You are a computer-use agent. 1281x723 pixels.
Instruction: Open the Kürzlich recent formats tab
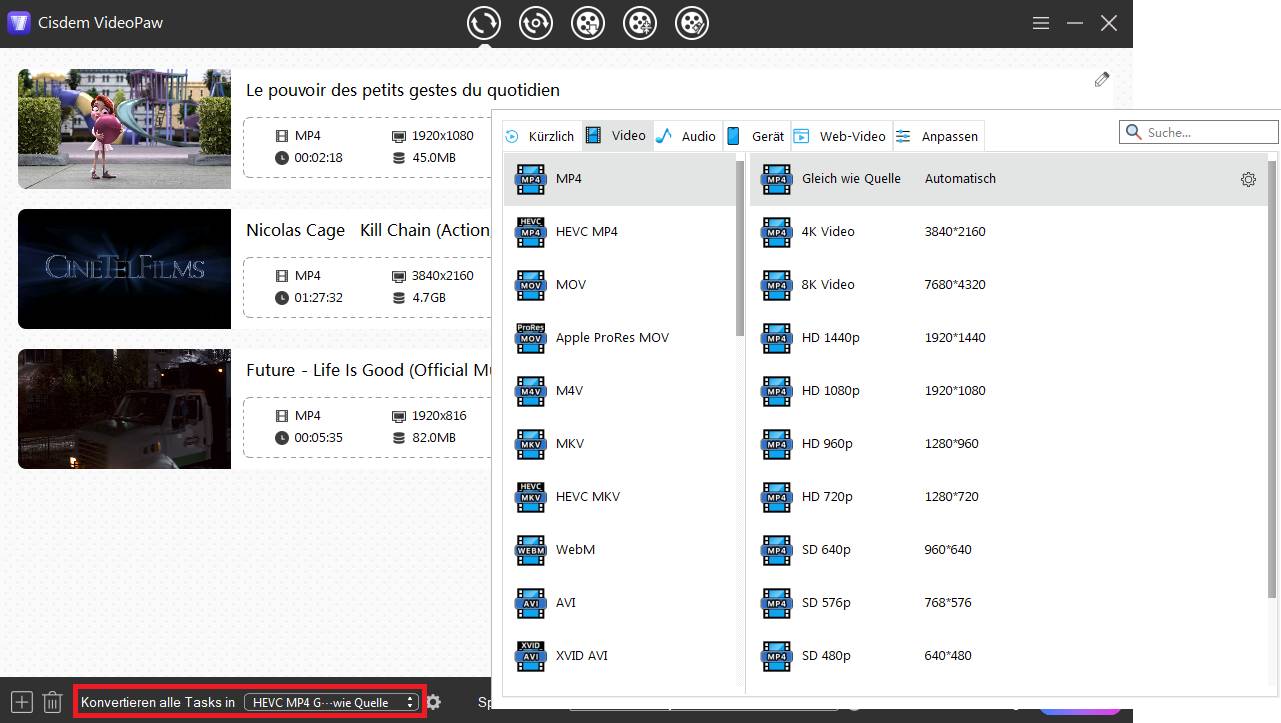point(541,136)
